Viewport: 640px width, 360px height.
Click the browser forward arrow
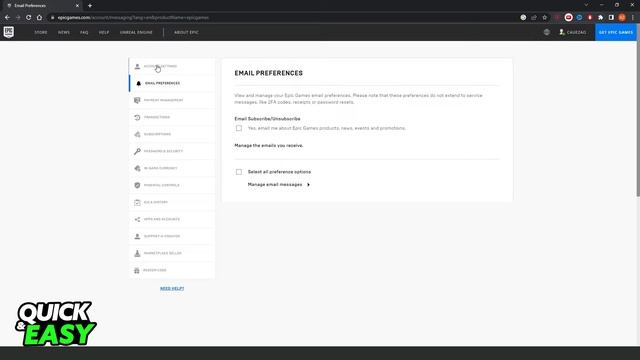tap(18, 18)
